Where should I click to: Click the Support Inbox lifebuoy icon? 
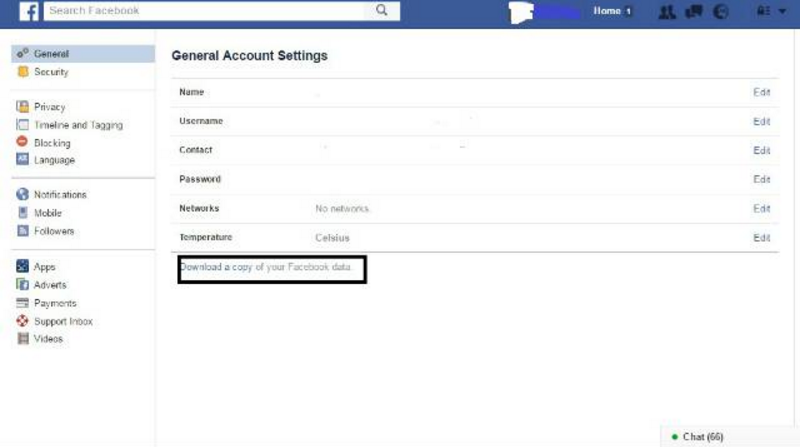22,321
